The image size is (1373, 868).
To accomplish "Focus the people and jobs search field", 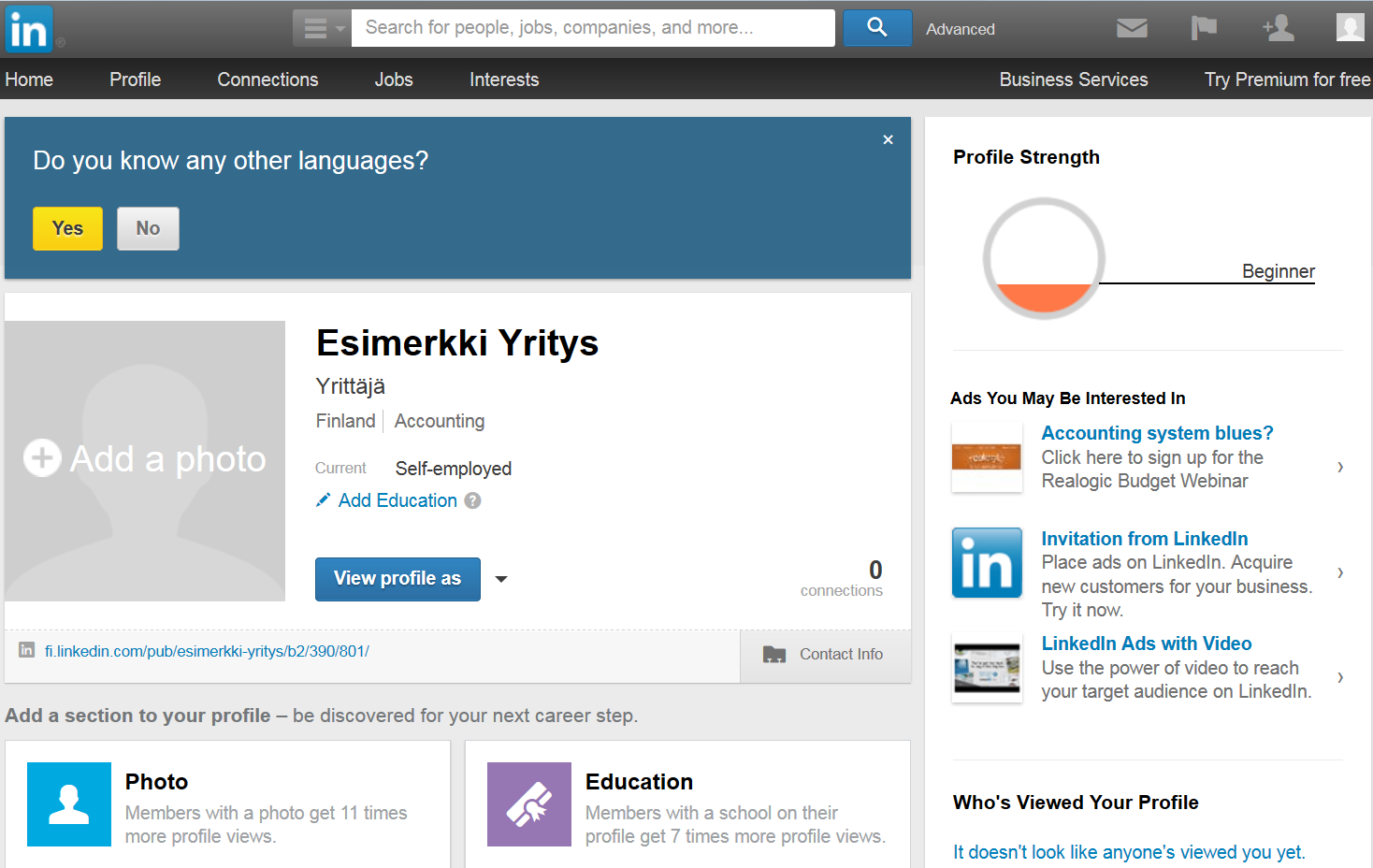I will [x=593, y=28].
